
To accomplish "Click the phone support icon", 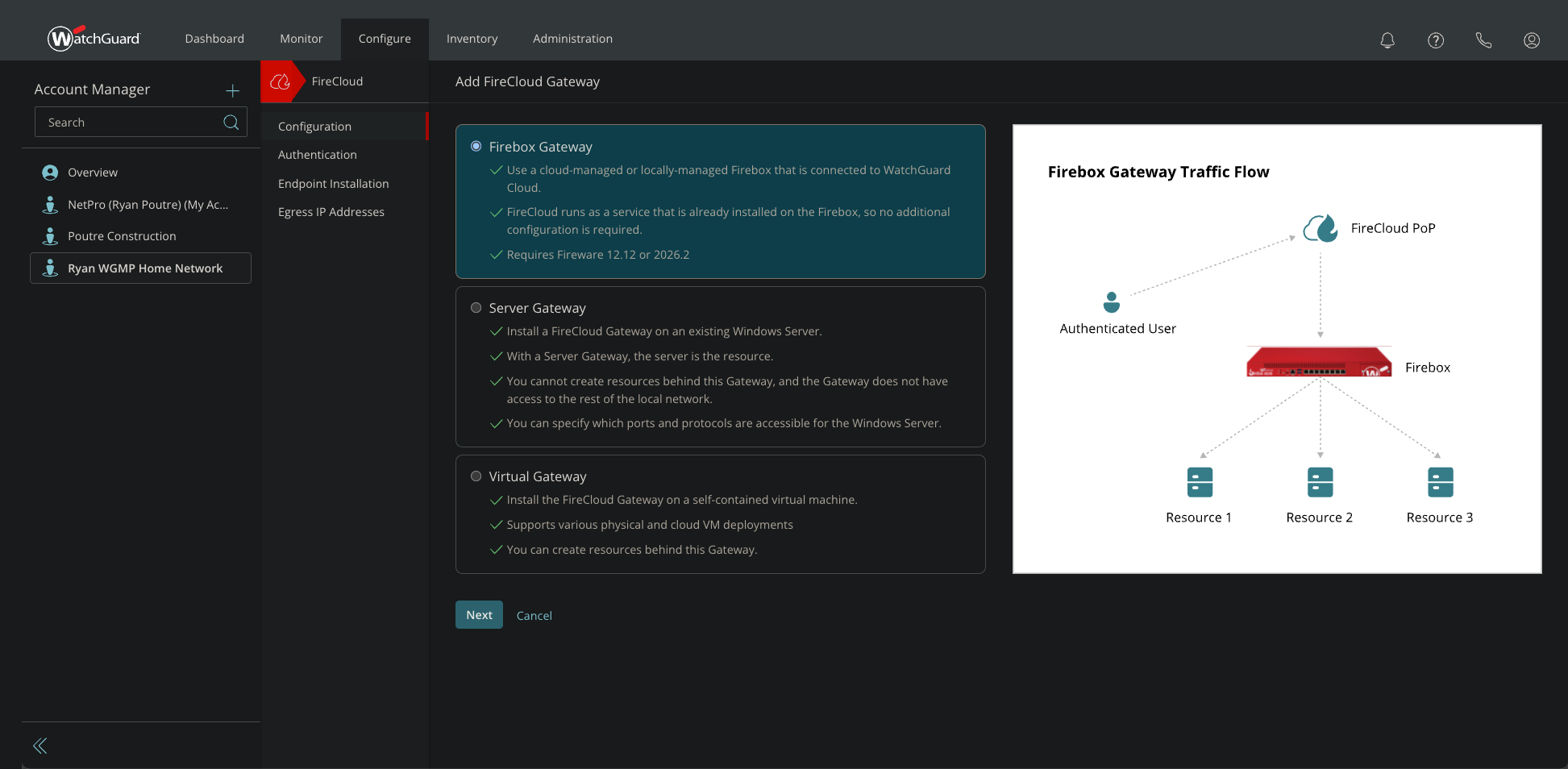I will 1483,39.
